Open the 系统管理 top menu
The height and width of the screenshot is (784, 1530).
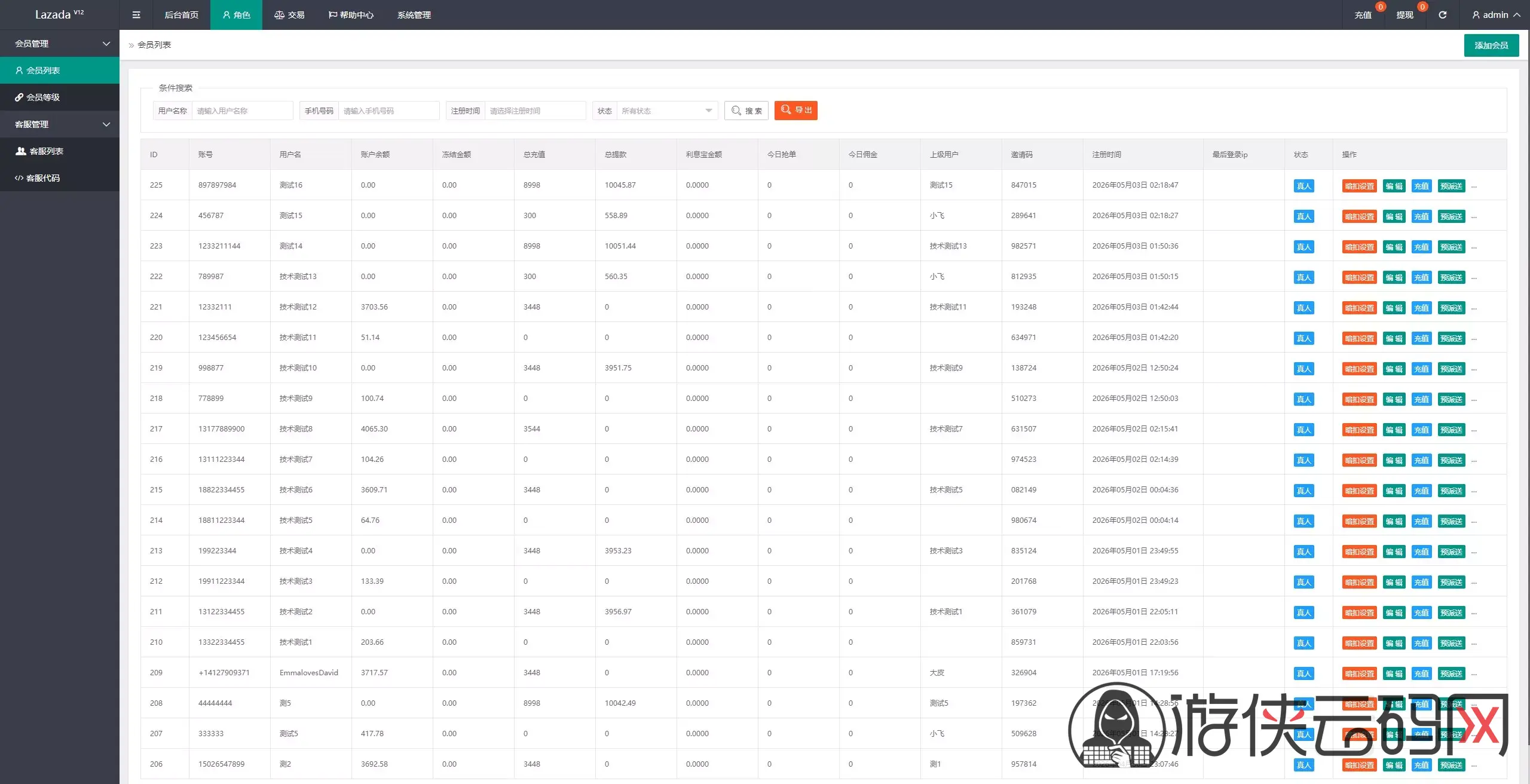click(414, 15)
